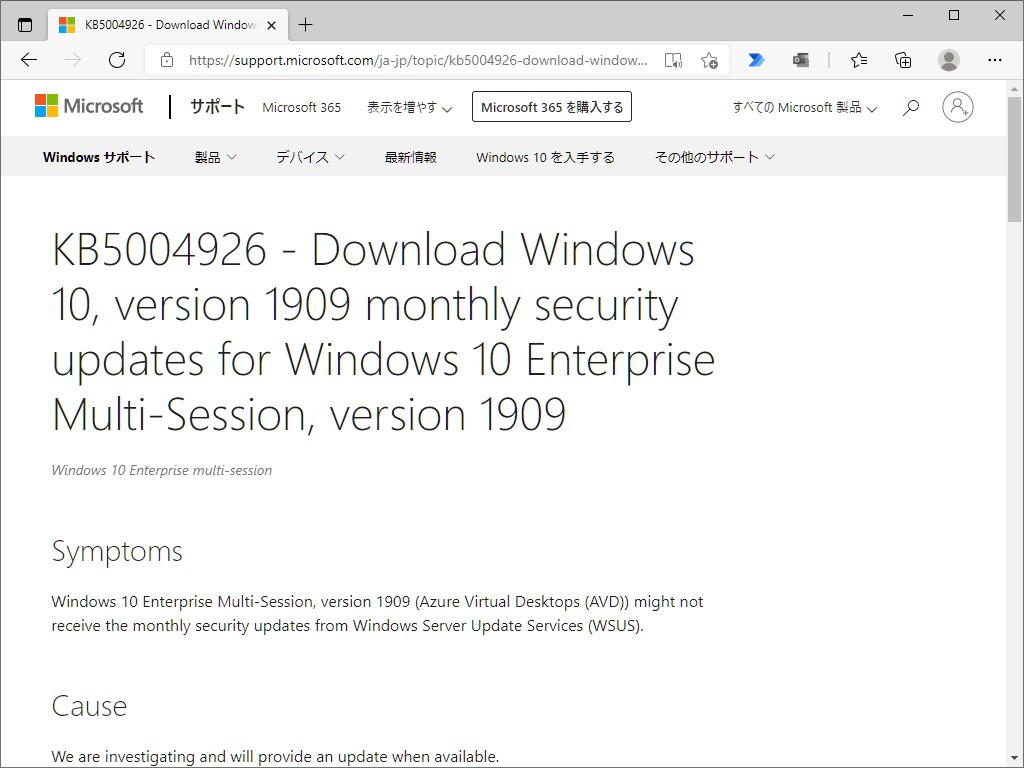Click the KB5004926 article title
Image resolution: width=1024 pixels, height=768 pixels.
[383, 332]
